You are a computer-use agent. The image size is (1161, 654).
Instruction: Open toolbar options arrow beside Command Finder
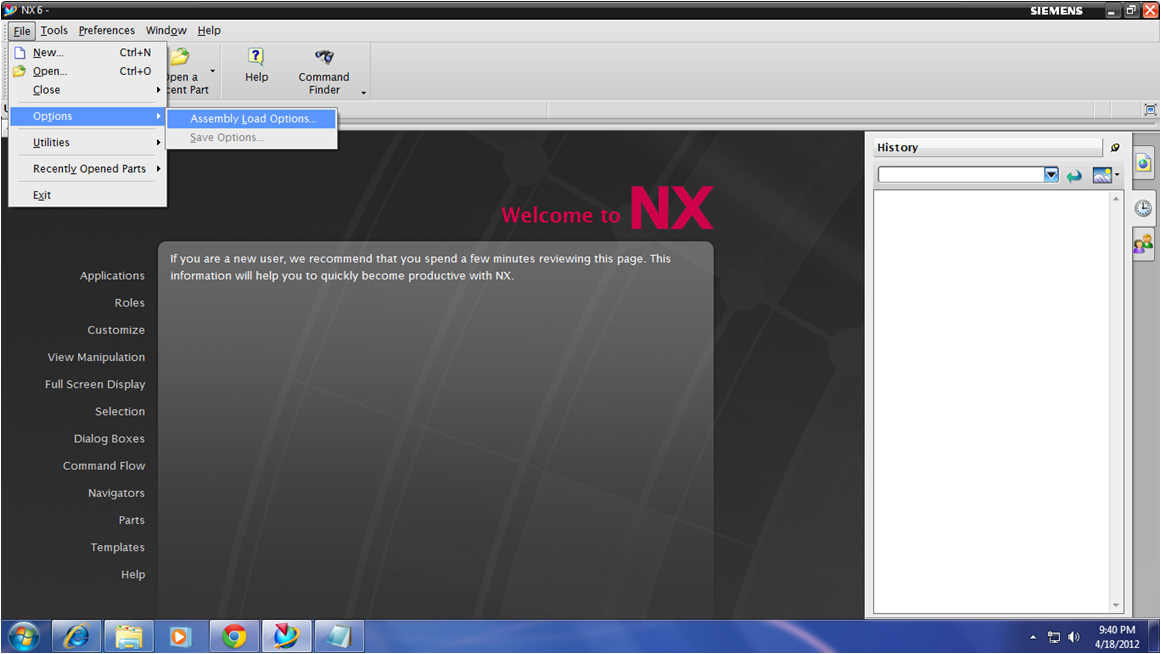pyautogui.click(x=364, y=93)
